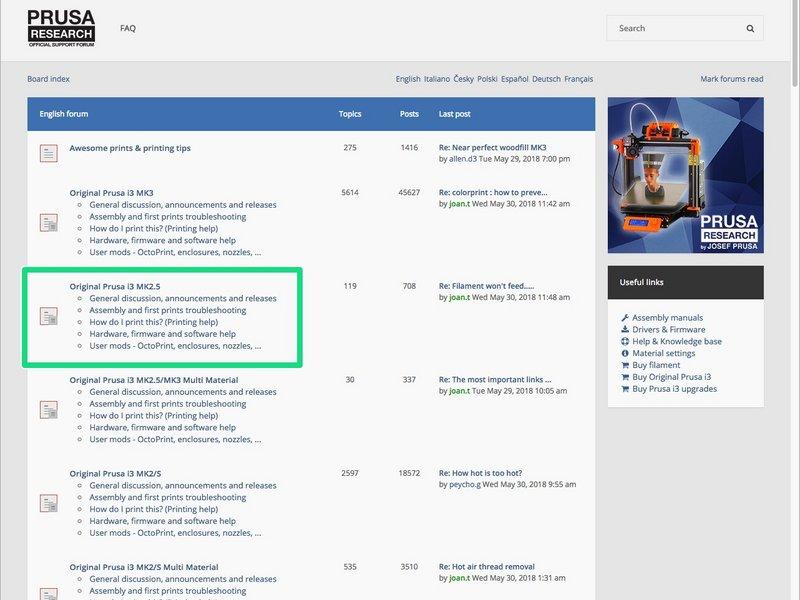Open Drivers & Firmware link
Screen dimensions: 800x600
668,330
